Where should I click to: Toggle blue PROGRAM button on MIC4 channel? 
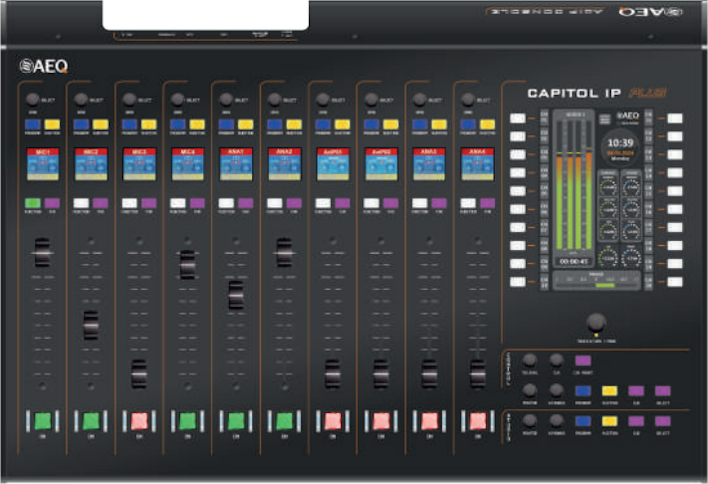tap(177, 125)
